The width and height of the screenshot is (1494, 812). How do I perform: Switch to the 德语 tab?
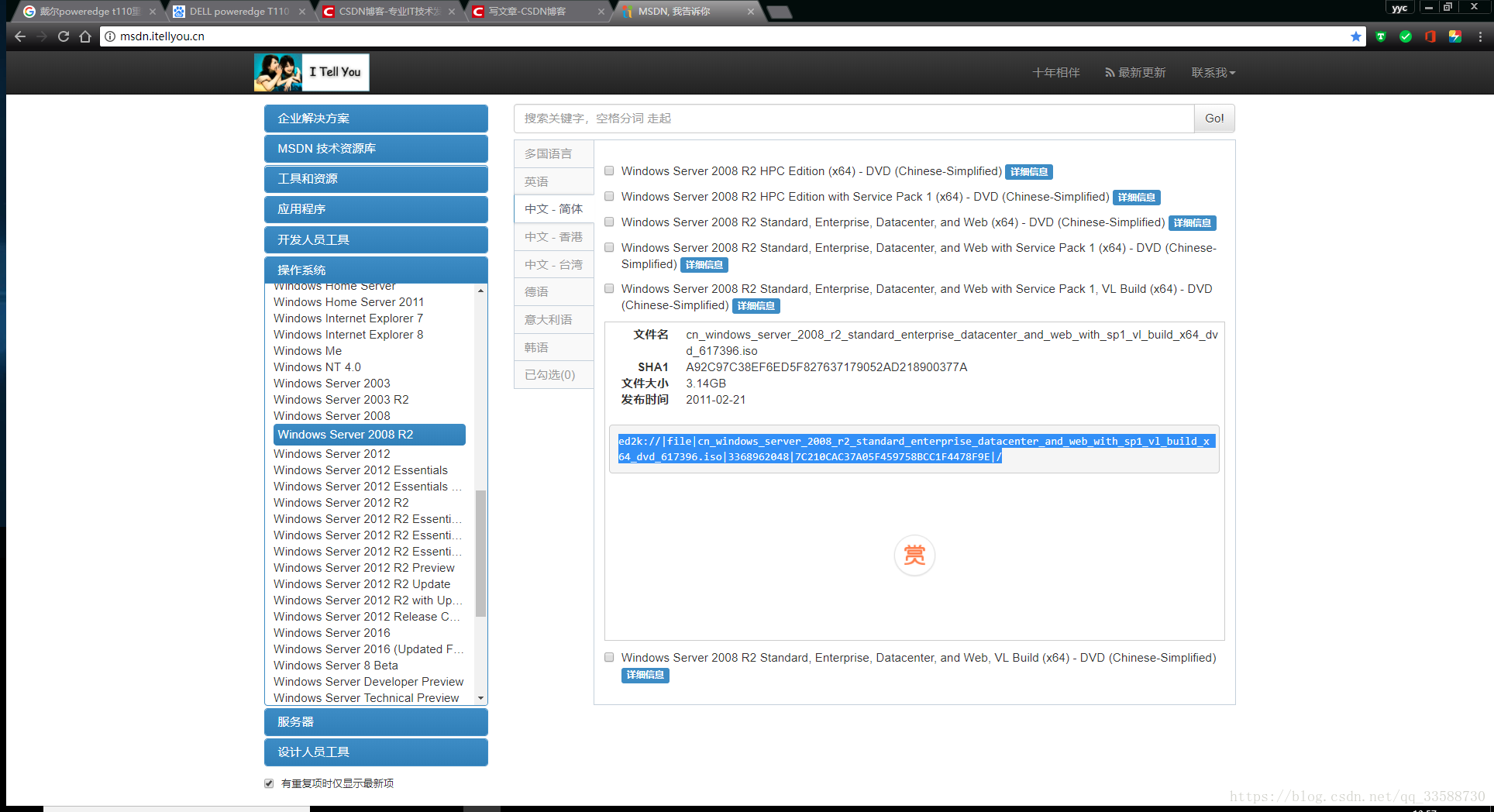point(554,292)
